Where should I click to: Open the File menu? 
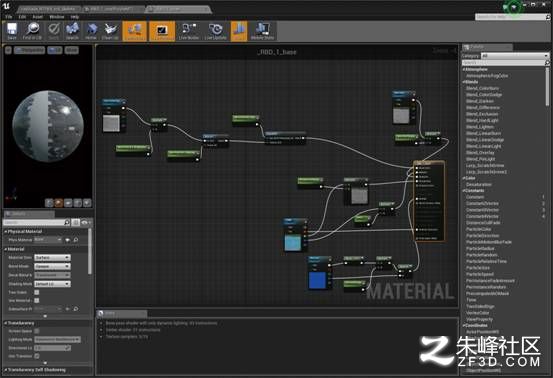pyautogui.click(x=9, y=17)
